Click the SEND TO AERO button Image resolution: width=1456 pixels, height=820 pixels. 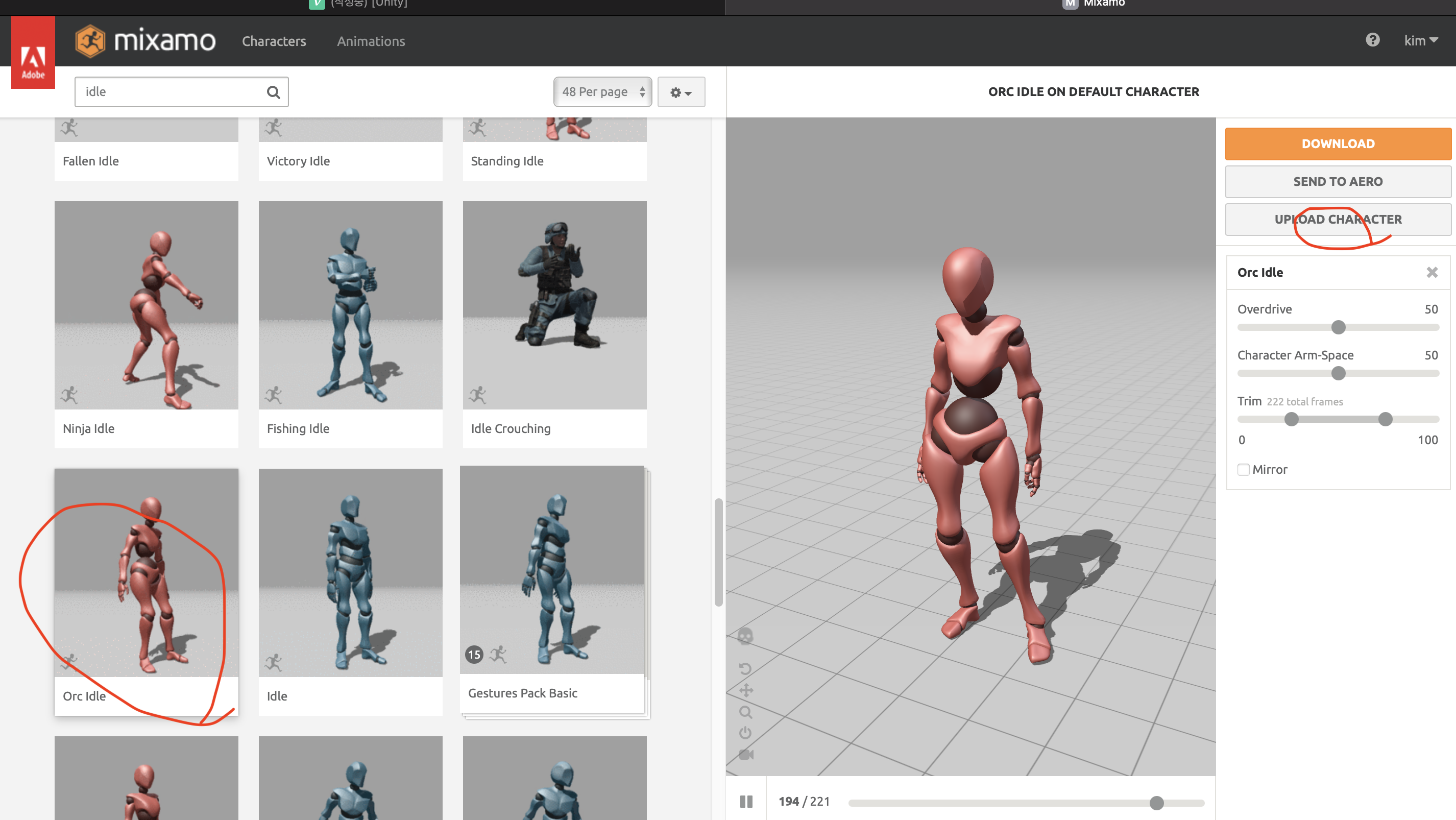1338,181
